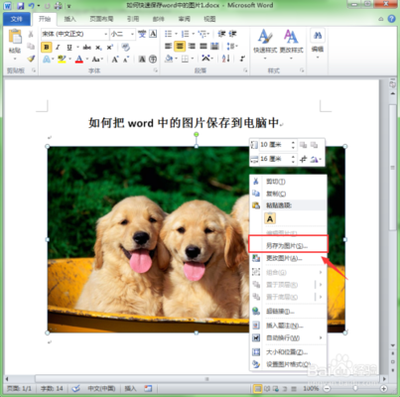
Task: Open the Word help question mark
Action: tap(391, 19)
